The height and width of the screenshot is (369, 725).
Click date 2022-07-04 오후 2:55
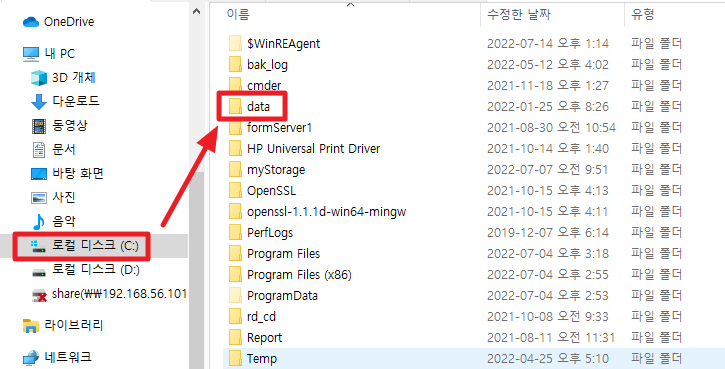(x=547, y=275)
